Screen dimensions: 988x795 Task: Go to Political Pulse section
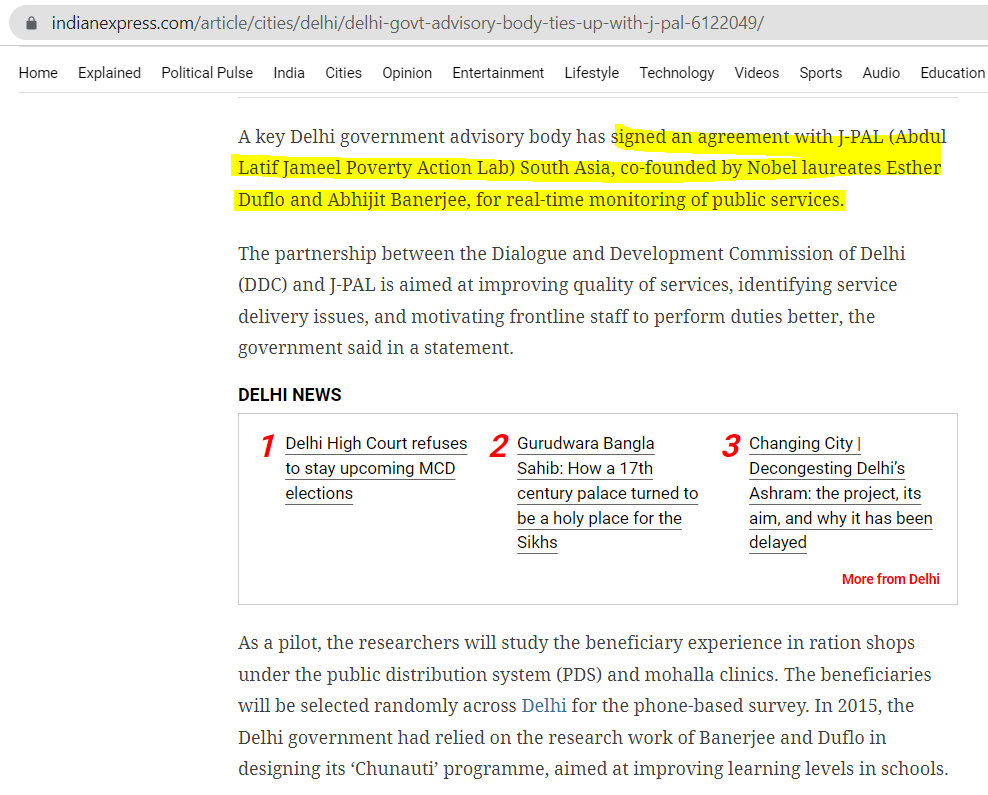207,73
